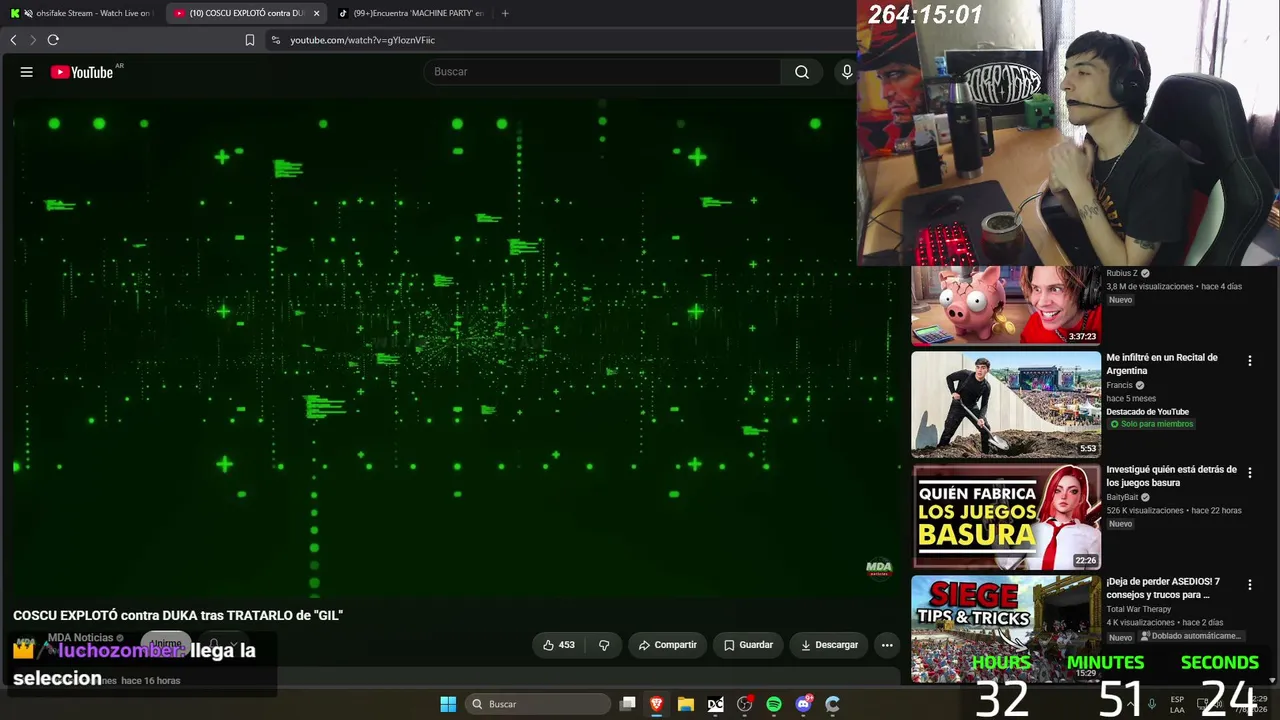
Task: Click the YouTube search magnifier button
Action: click(x=802, y=72)
